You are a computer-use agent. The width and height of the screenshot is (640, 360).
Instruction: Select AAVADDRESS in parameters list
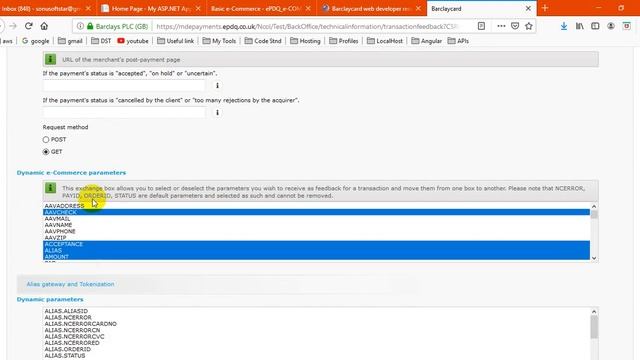[316, 206]
